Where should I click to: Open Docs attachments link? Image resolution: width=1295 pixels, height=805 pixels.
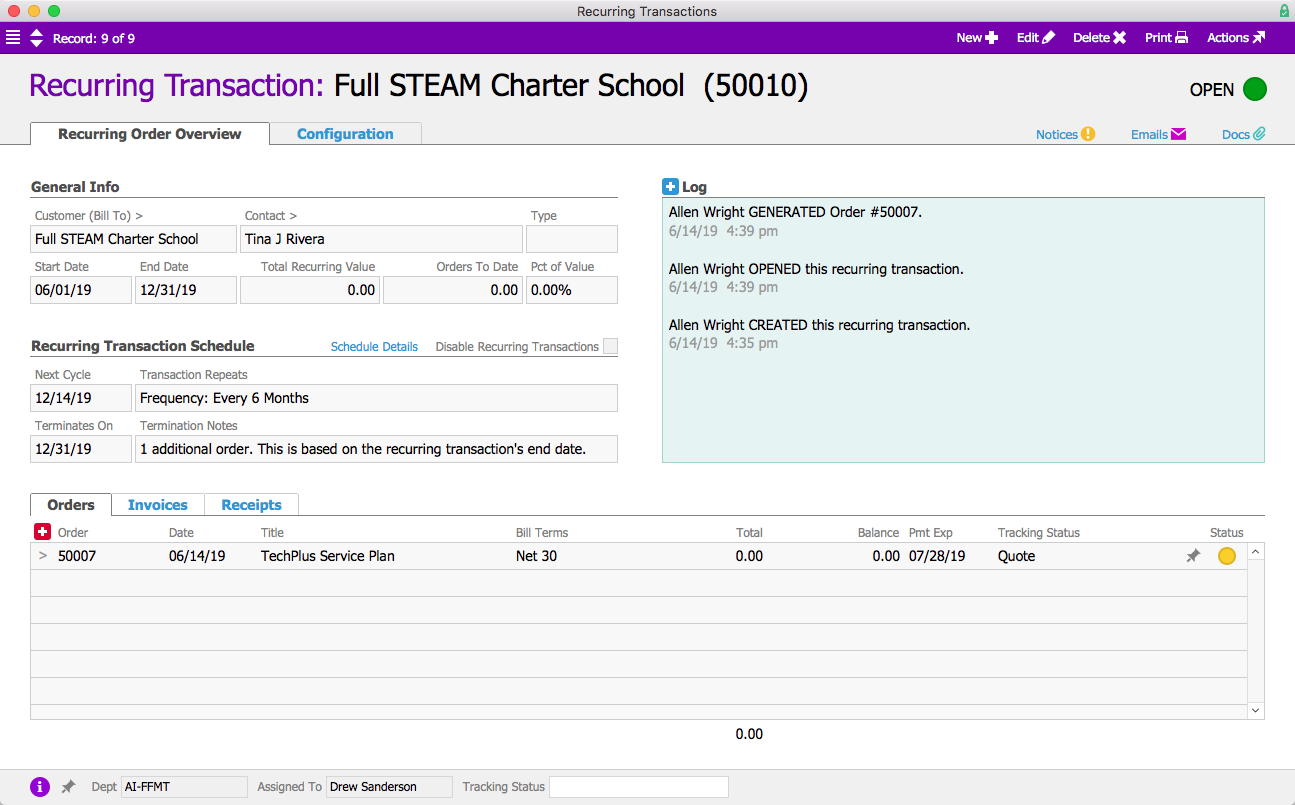pyautogui.click(x=1244, y=134)
